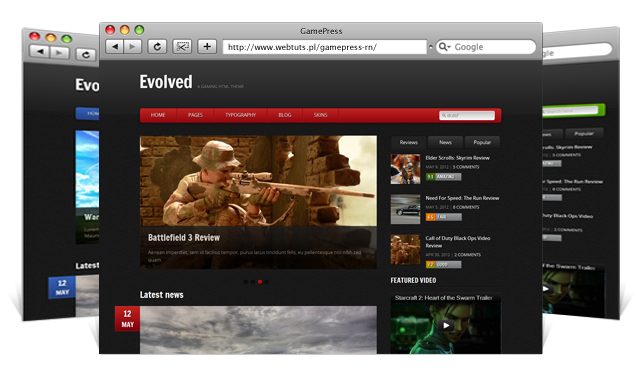Select the last slider pagination dot
Screen dimensions: 640x375
267,282
